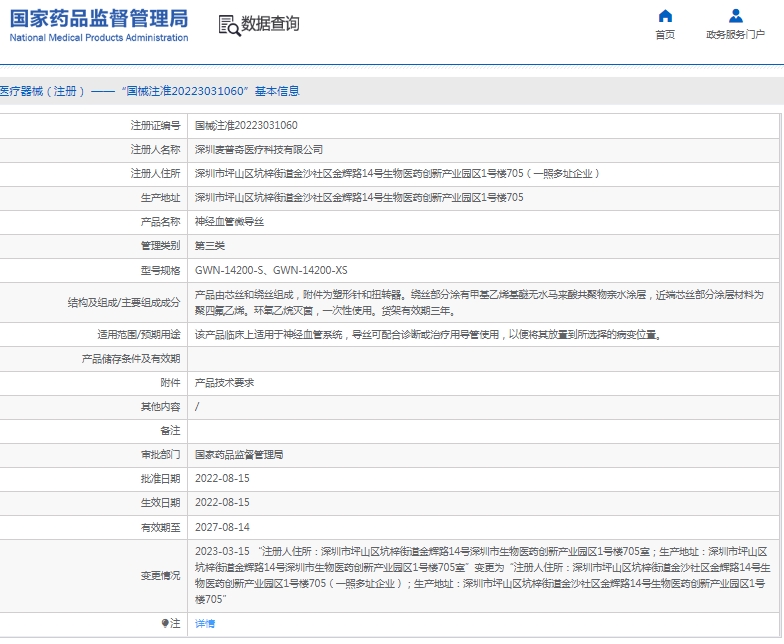Click the 变更情况 label cell
This screenshot has height=644, width=784.
pyautogui.click(x=160, y=576)
